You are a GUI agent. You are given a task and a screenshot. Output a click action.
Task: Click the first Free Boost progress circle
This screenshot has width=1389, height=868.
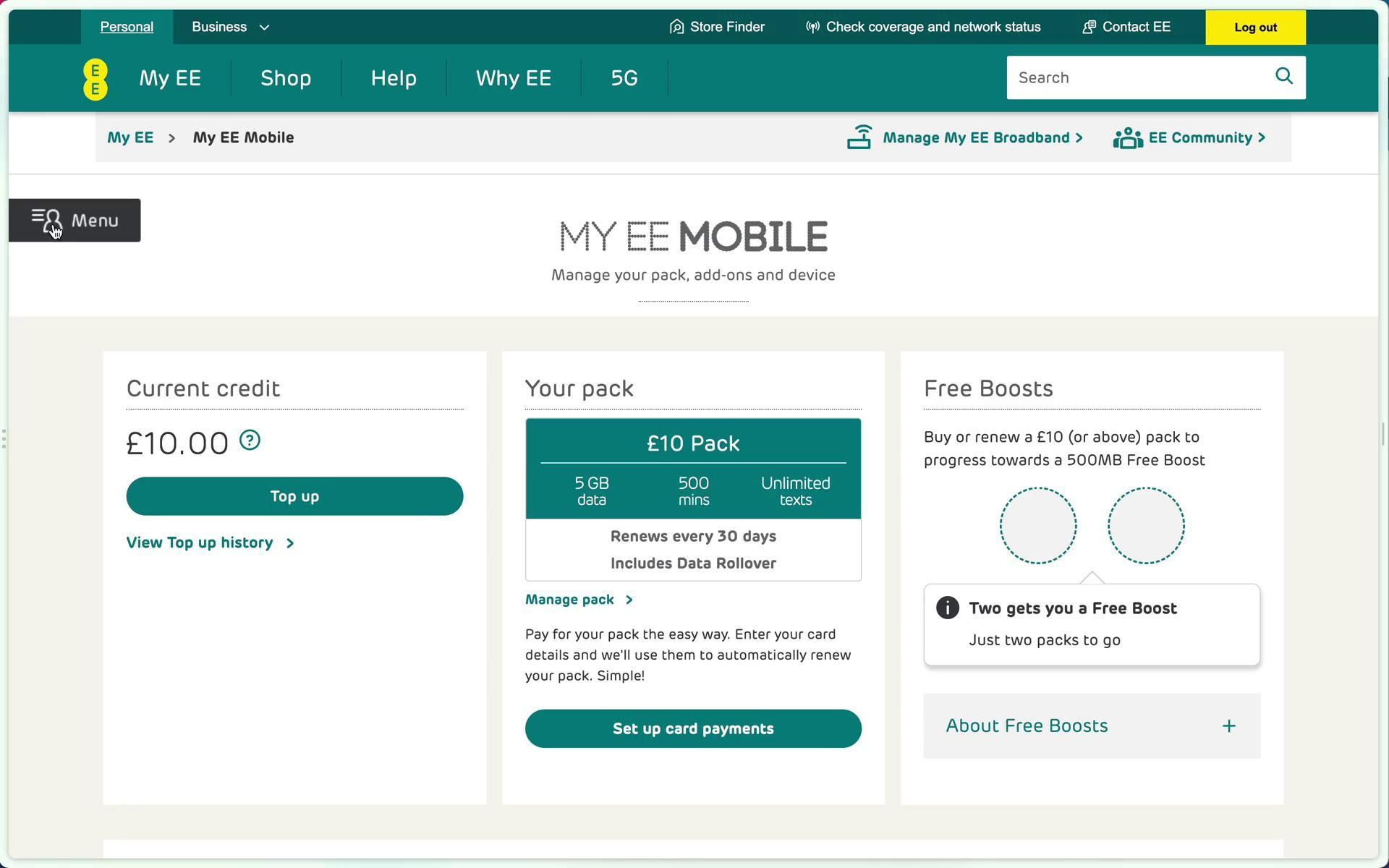pyautogui.click(x=1037, y=525)
